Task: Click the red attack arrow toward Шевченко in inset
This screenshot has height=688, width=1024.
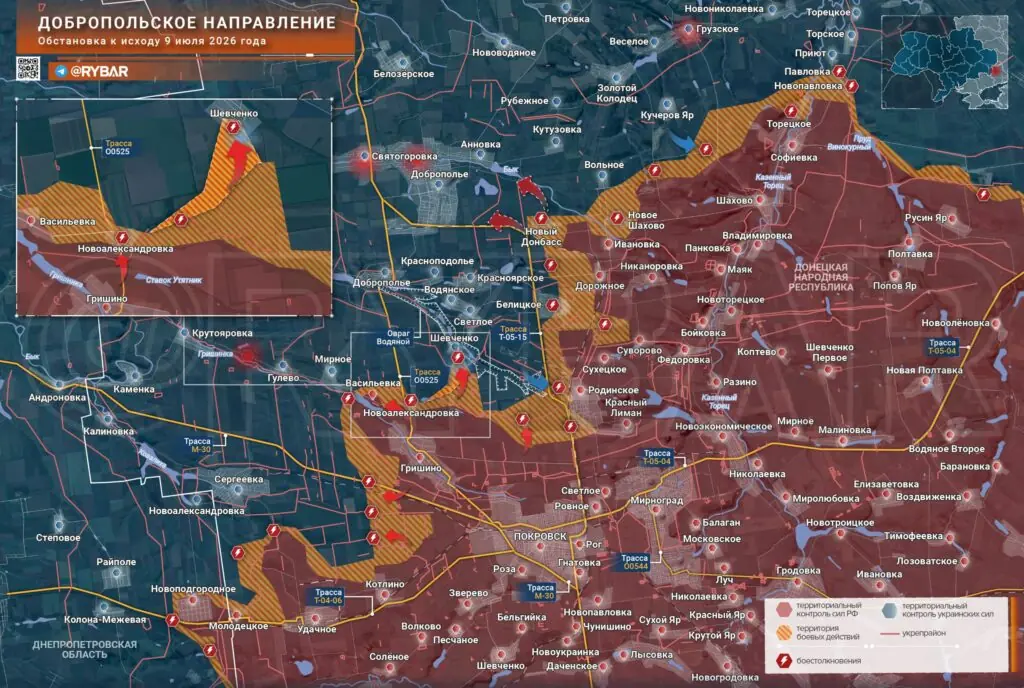Action: [x=238, y=159]
